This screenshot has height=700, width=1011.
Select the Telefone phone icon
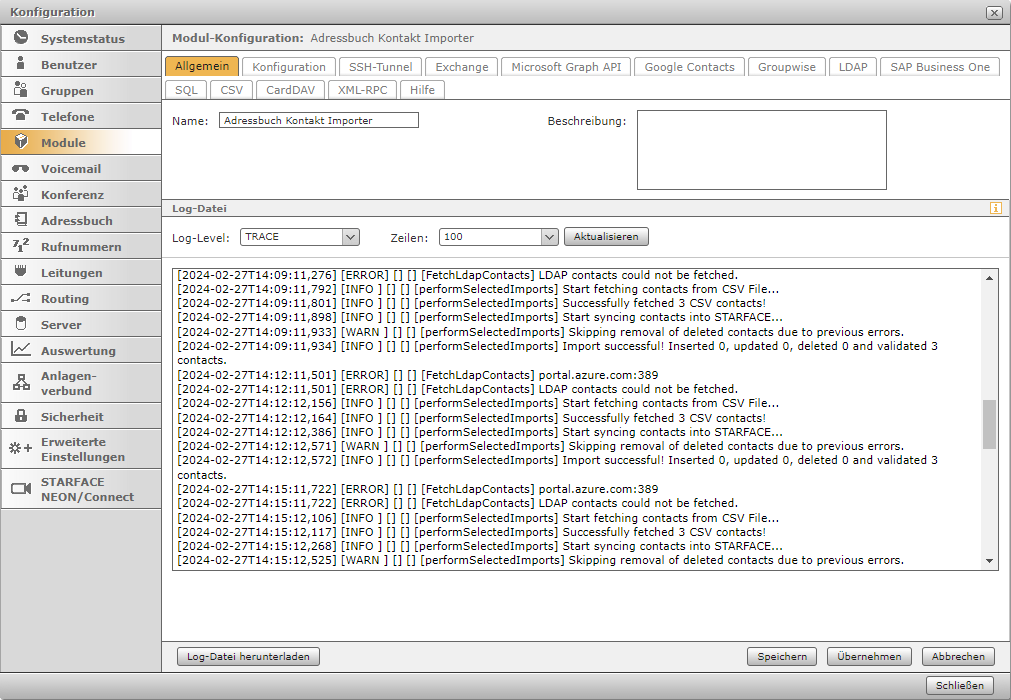click(21, 116)
